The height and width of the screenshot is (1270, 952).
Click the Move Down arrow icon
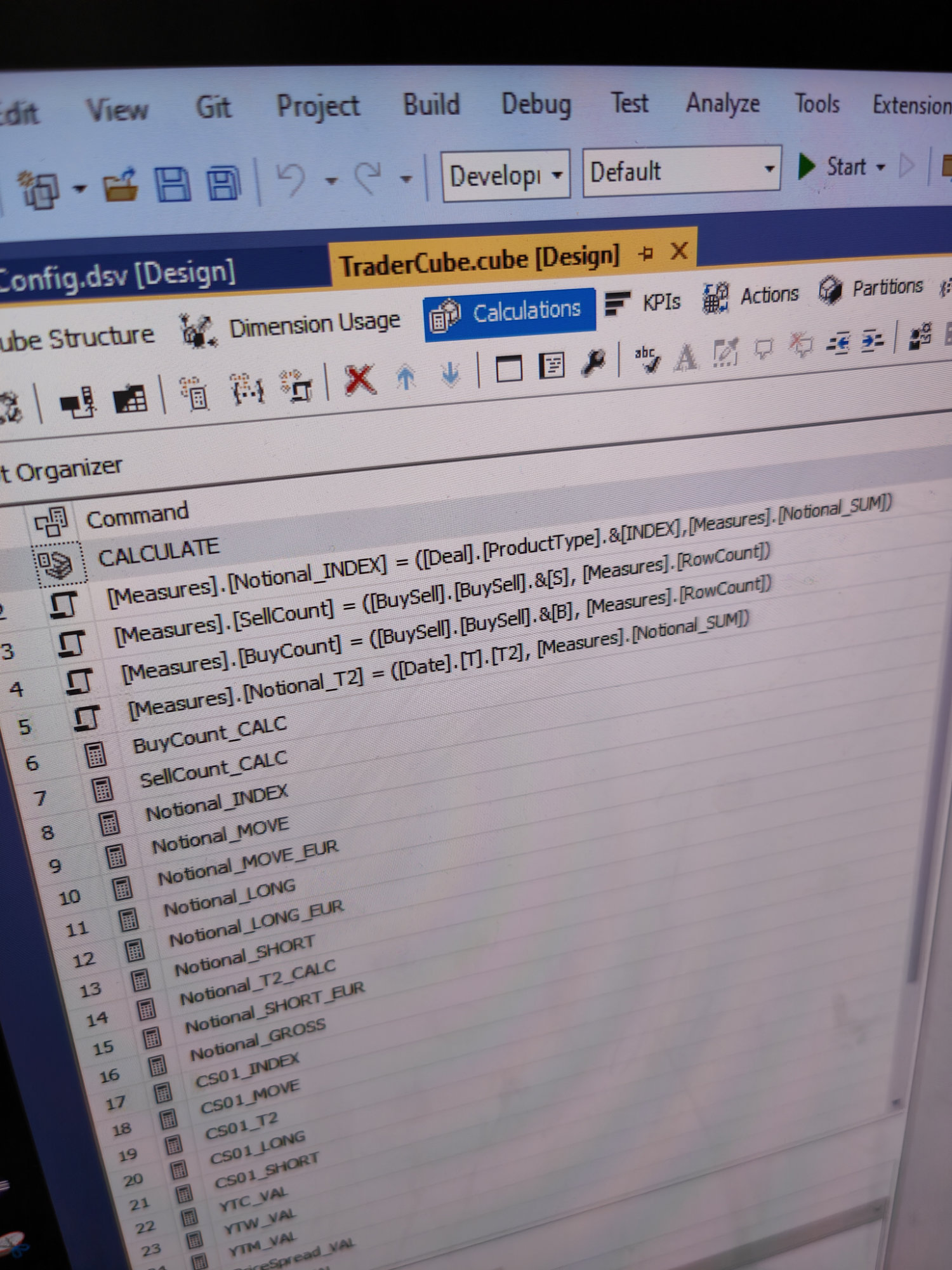450,375
